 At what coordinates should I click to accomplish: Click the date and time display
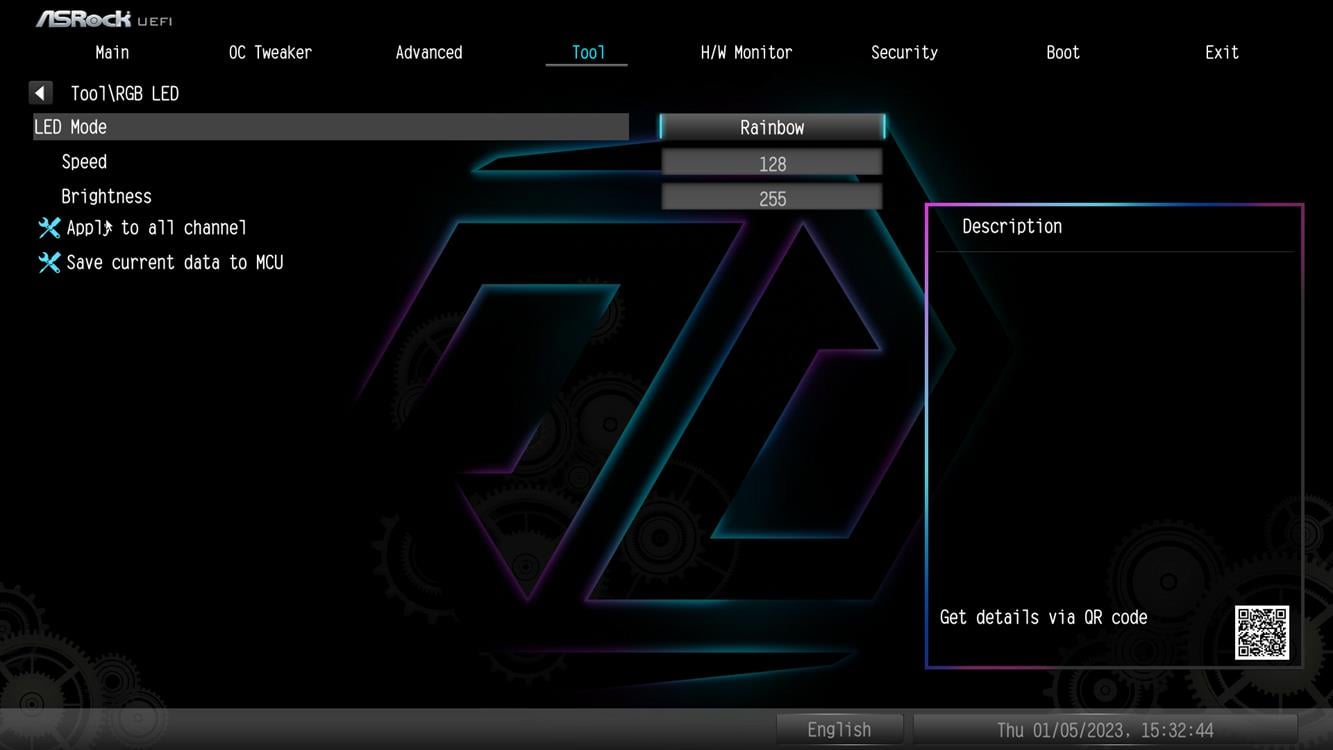(x=1105, y=730)
